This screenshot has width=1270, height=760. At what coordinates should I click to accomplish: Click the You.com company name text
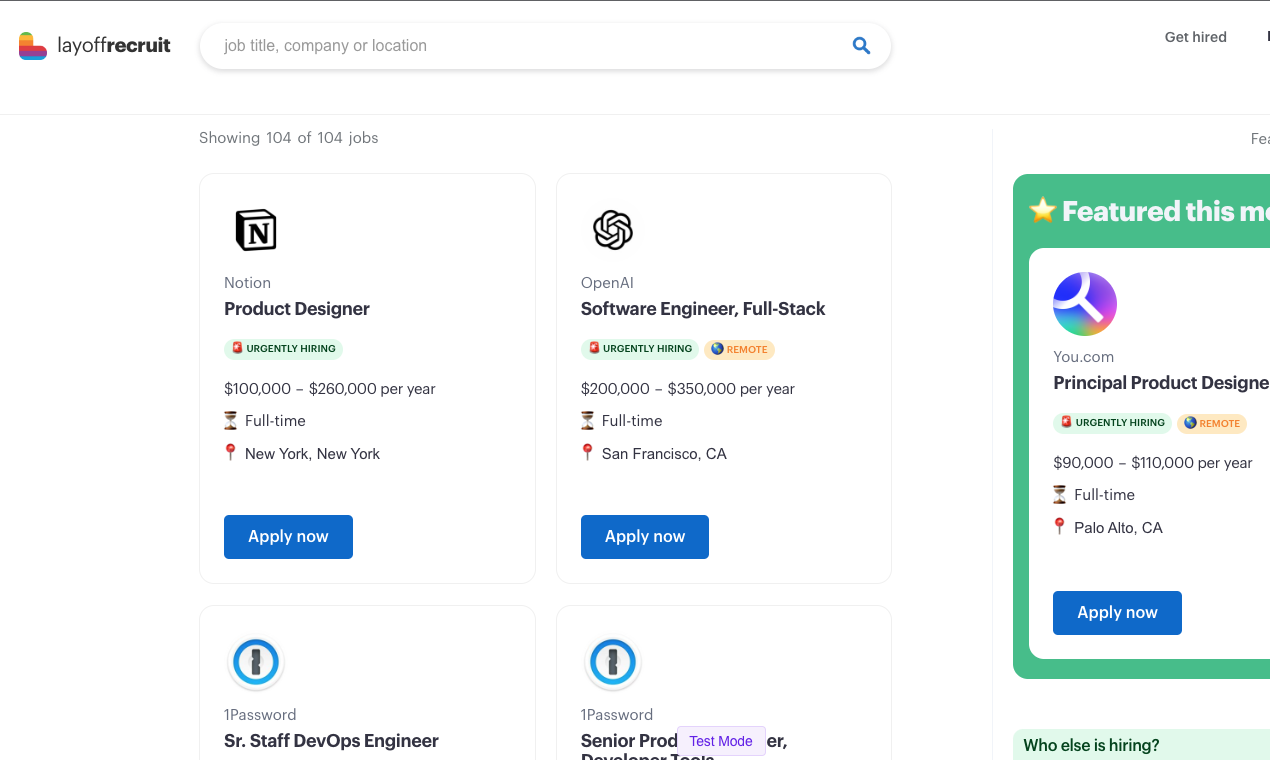click(1083, 357)
